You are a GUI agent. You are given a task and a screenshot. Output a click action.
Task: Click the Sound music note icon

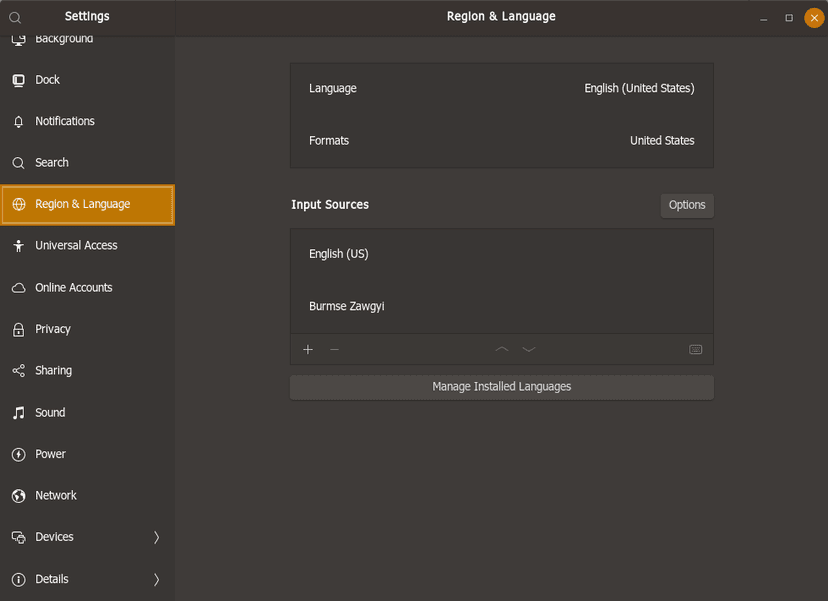pos(18,412)
